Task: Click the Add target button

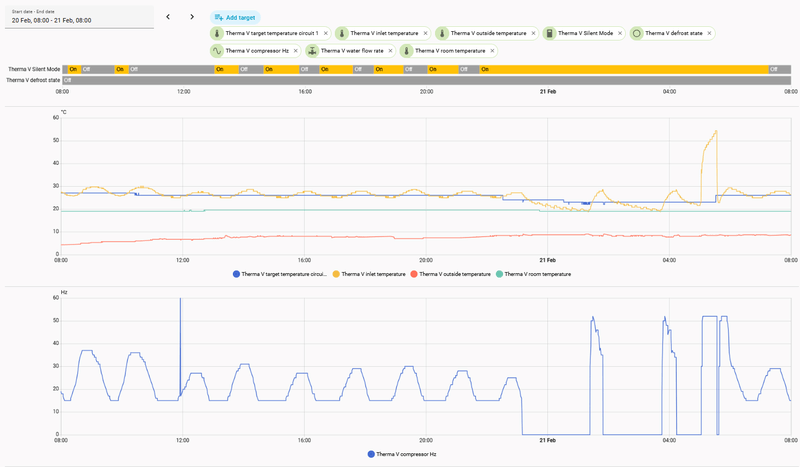Action: coord(235,17)
